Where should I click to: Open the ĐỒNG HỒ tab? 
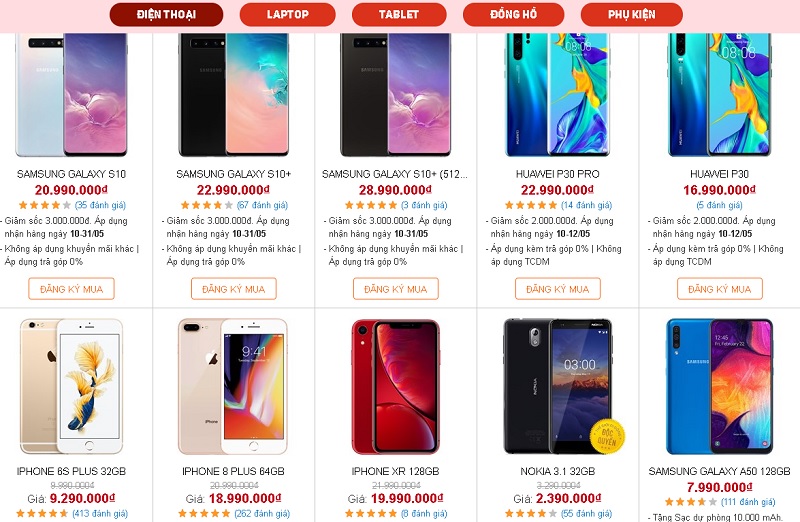point(513,14)
